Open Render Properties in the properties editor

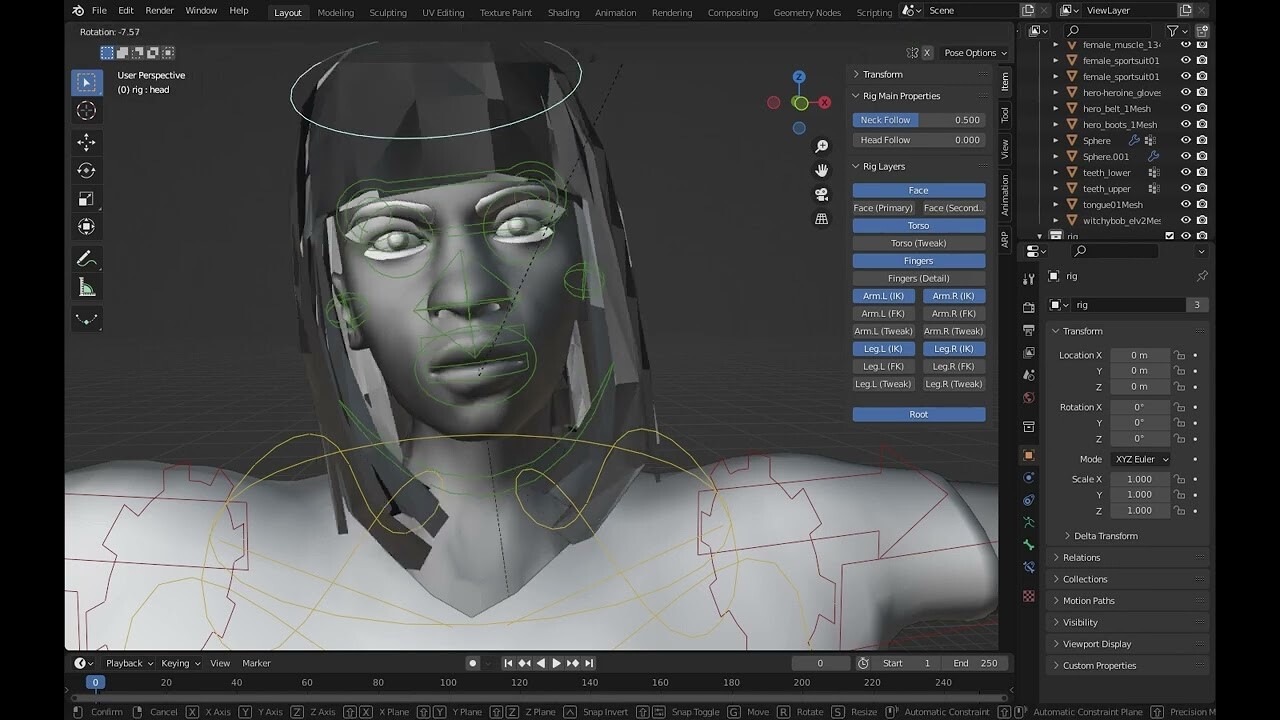(x=1028, y=306)
